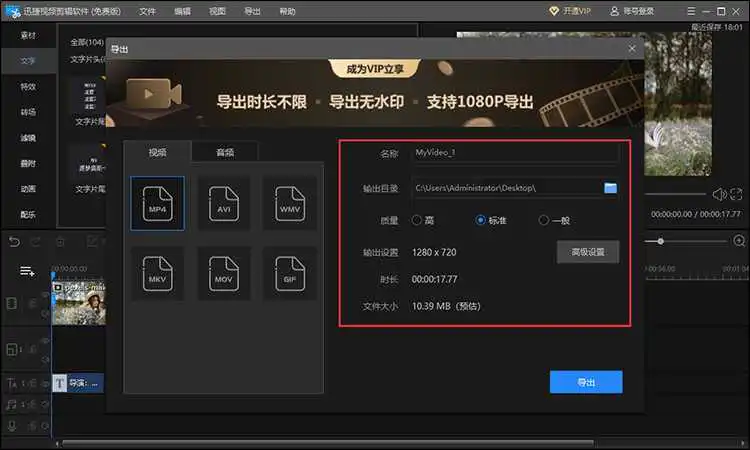Choose the AVI export format
750x450 pixels.
pos(223,204)
